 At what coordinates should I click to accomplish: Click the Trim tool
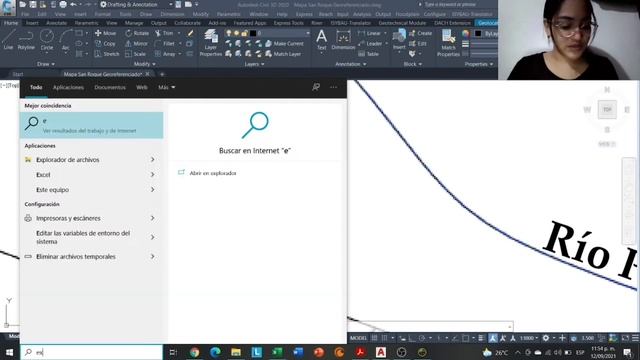pos(164,33)
